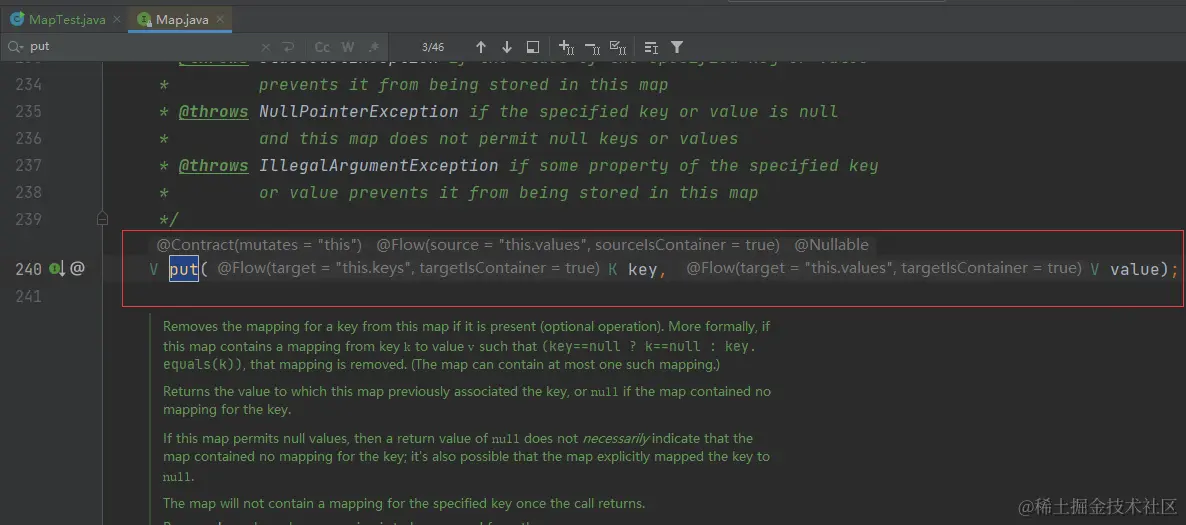Click @Flow(source = "this.values") inlay hint

(578, 245)
